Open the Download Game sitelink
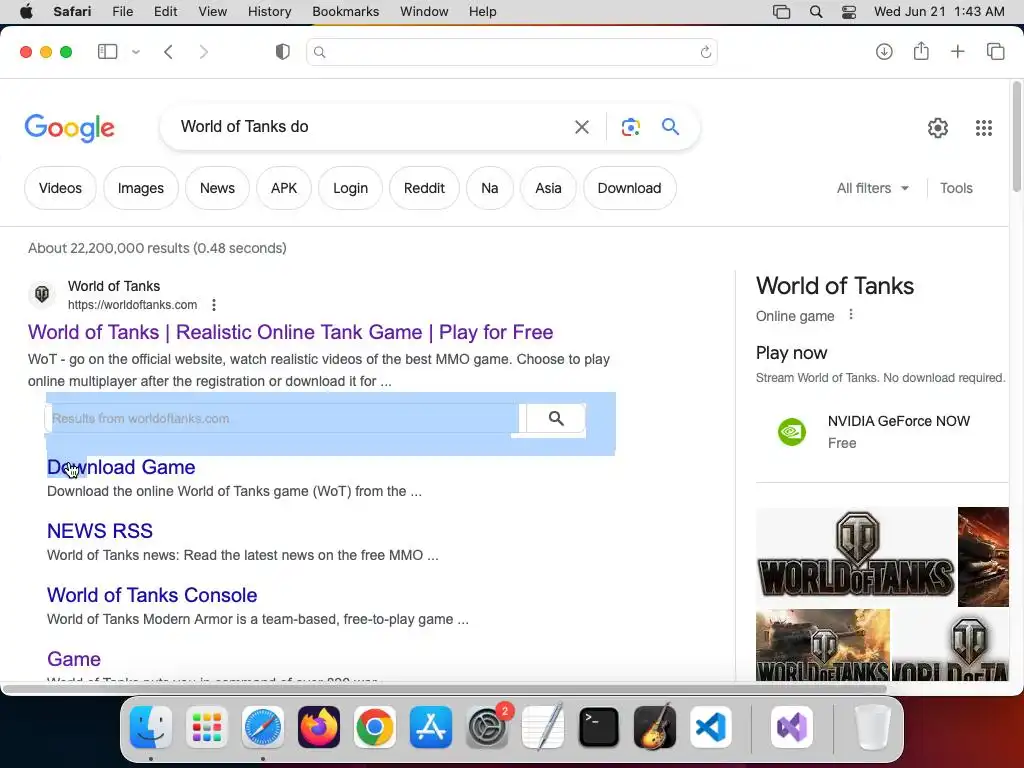The image size is (1024, 768). point(121,467)
